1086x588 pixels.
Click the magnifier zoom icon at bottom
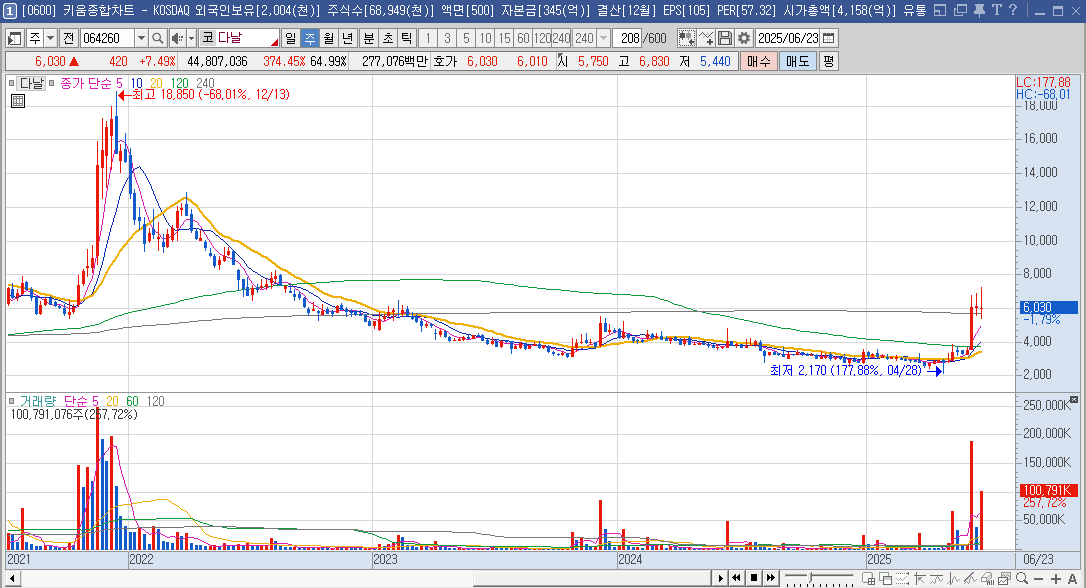1022,578
